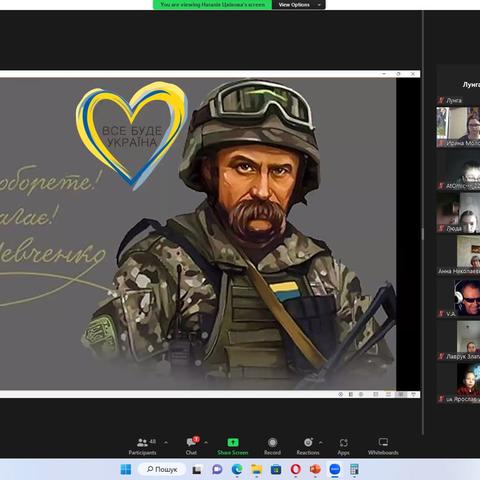
Task: Launch Microsoft Edge from the taskbar
Action: pyautogui.click(x=237, y=469)
